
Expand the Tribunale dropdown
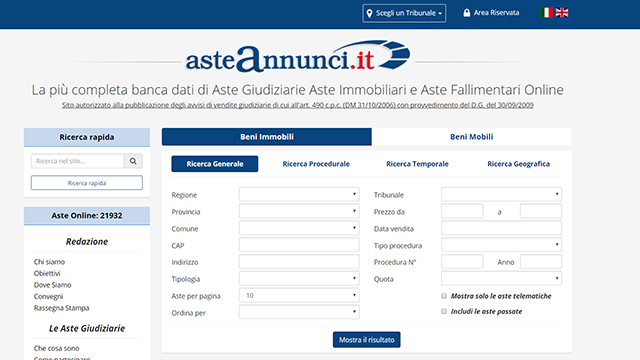click(501, 194)
